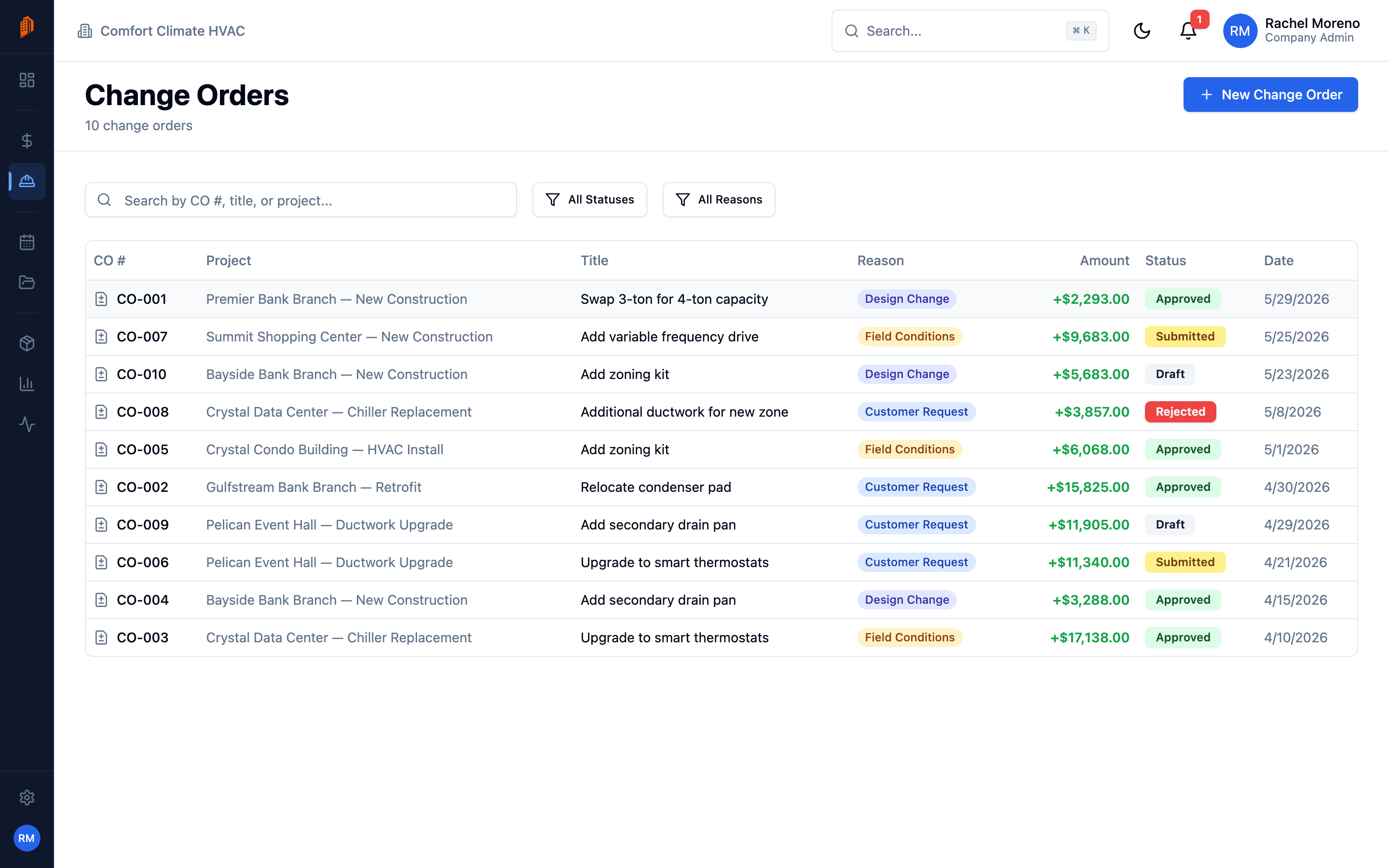Image resolution: width=1389 pixels, height=868 pixels.
Task: Open the All Reasons filter dropdown
Action: [x=719, y=200]
